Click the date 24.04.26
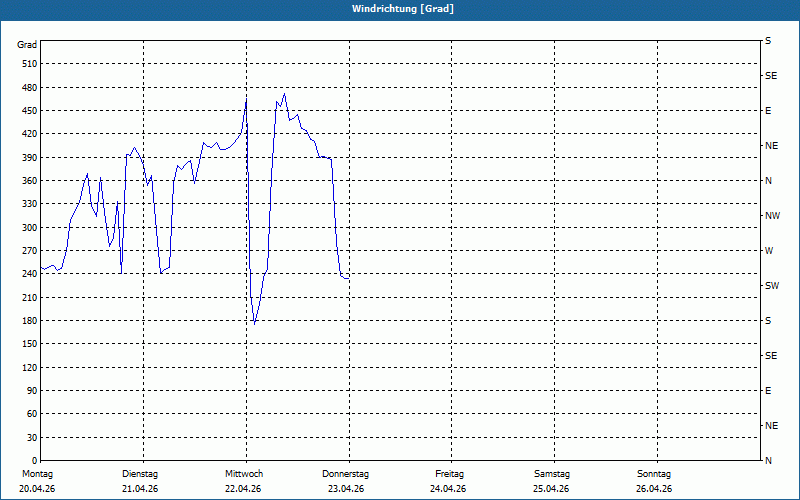Viewport: 800px width, 500px height. tap(448, 489)
